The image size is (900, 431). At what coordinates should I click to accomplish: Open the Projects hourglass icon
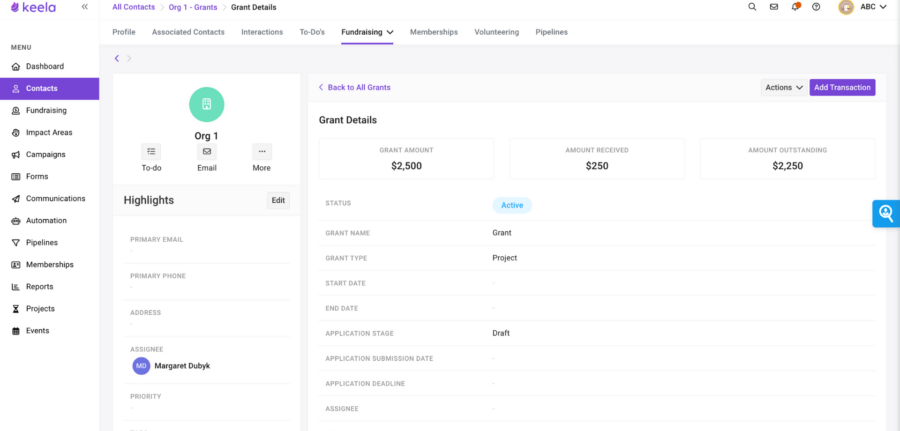tap(16, 309)
